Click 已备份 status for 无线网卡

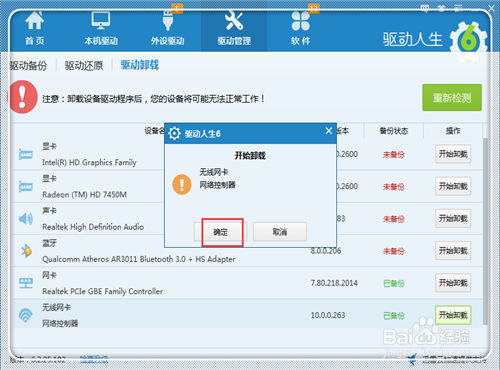[393, 315]
